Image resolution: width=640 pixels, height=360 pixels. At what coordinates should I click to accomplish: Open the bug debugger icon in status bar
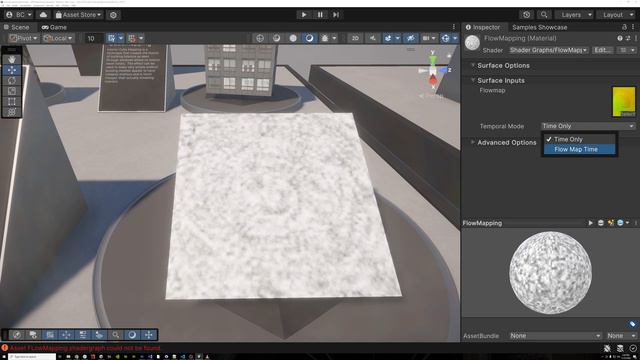coord(607,348)
